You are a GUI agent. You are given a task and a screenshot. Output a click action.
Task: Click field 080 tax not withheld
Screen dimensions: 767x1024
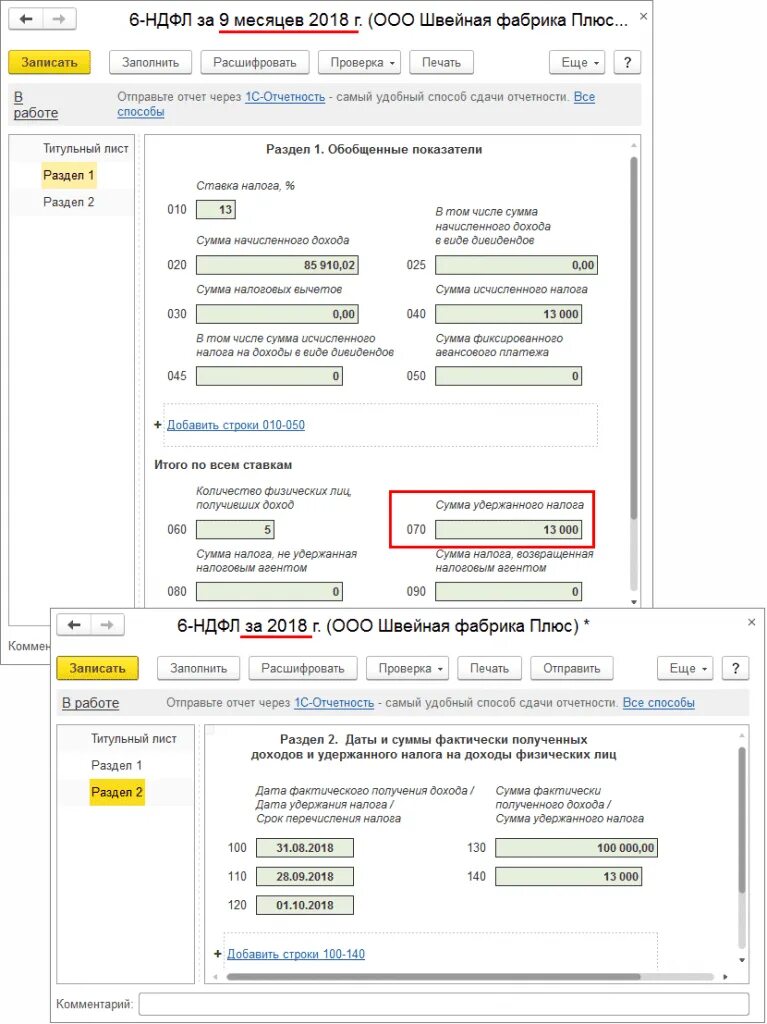[x=269, y=592]
